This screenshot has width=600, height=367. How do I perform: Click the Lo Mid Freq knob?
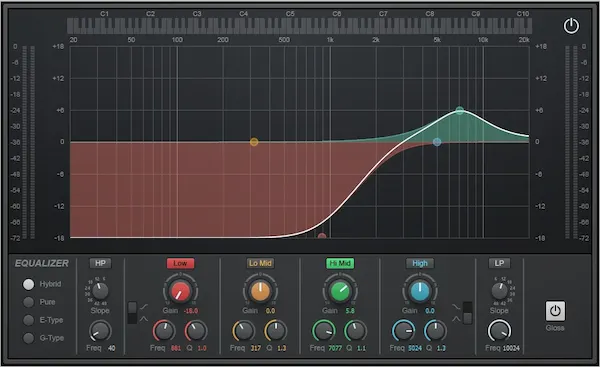pos(244,331)
